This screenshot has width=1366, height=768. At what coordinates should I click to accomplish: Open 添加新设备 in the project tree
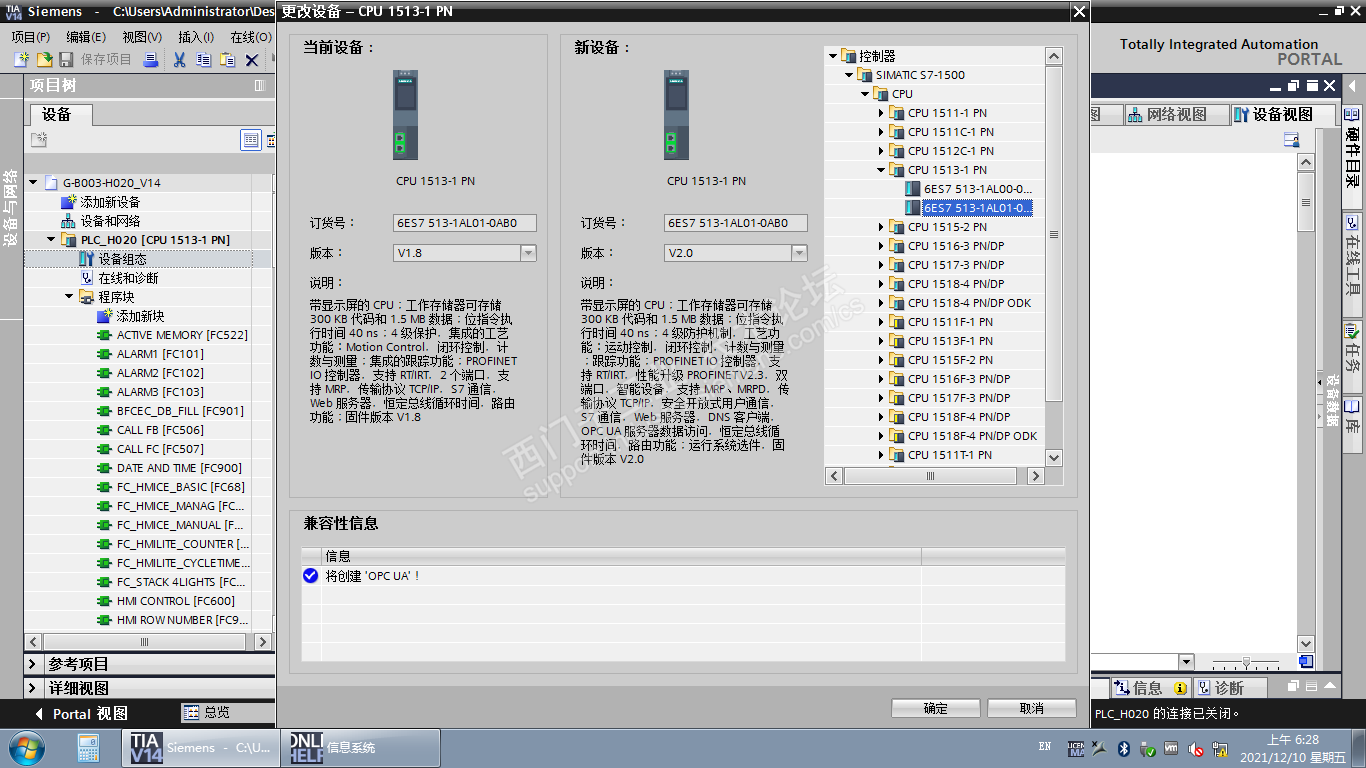click(x=110, y=202)
